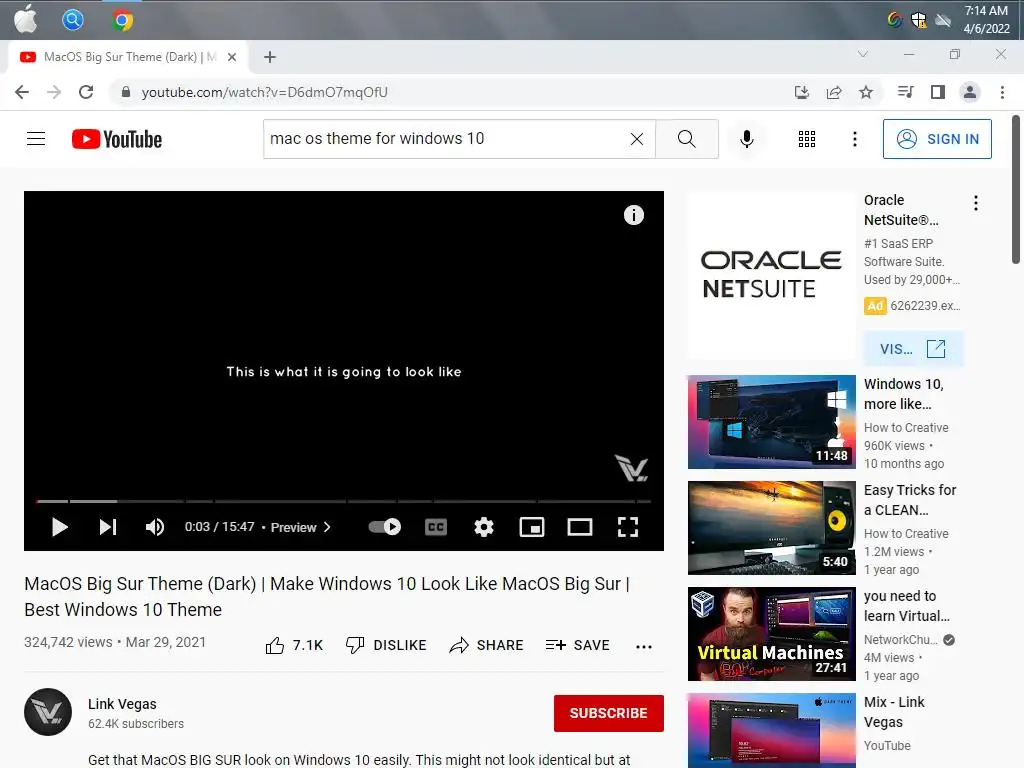Mute the video volume
The height and width of the screenshot is (768, 1024).
155,527
